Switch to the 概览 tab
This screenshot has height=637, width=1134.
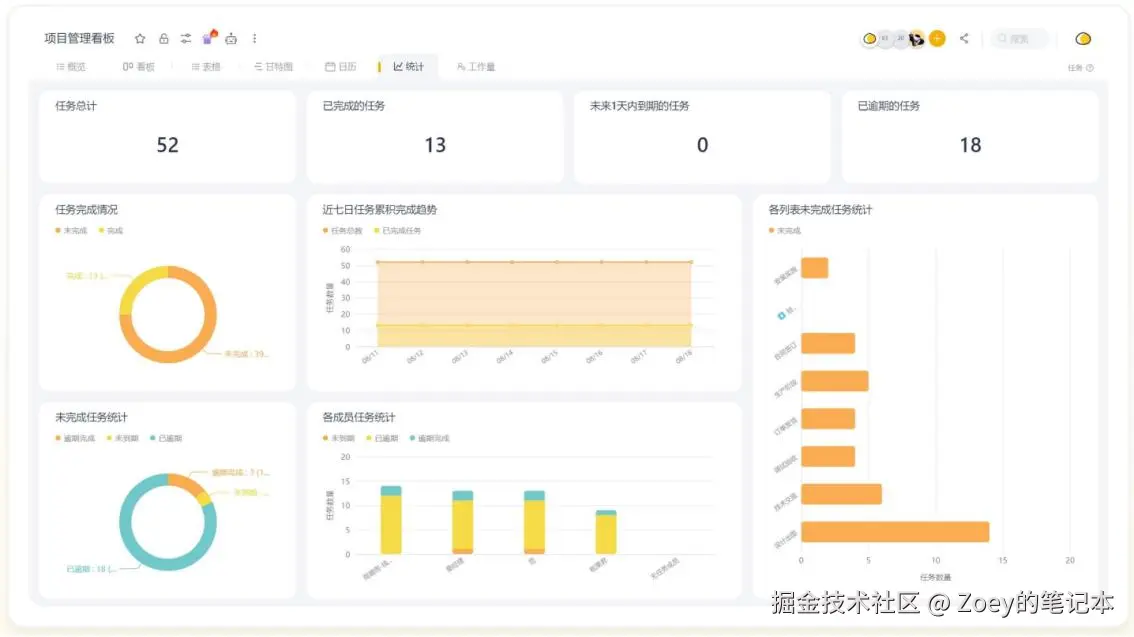pyautogui.click(x=71, y=67)
